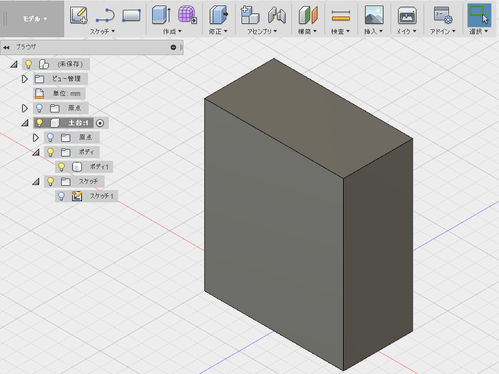Click the New Component icon
Viewport: 499px width, 374px height.
click(x=250, y=15)
